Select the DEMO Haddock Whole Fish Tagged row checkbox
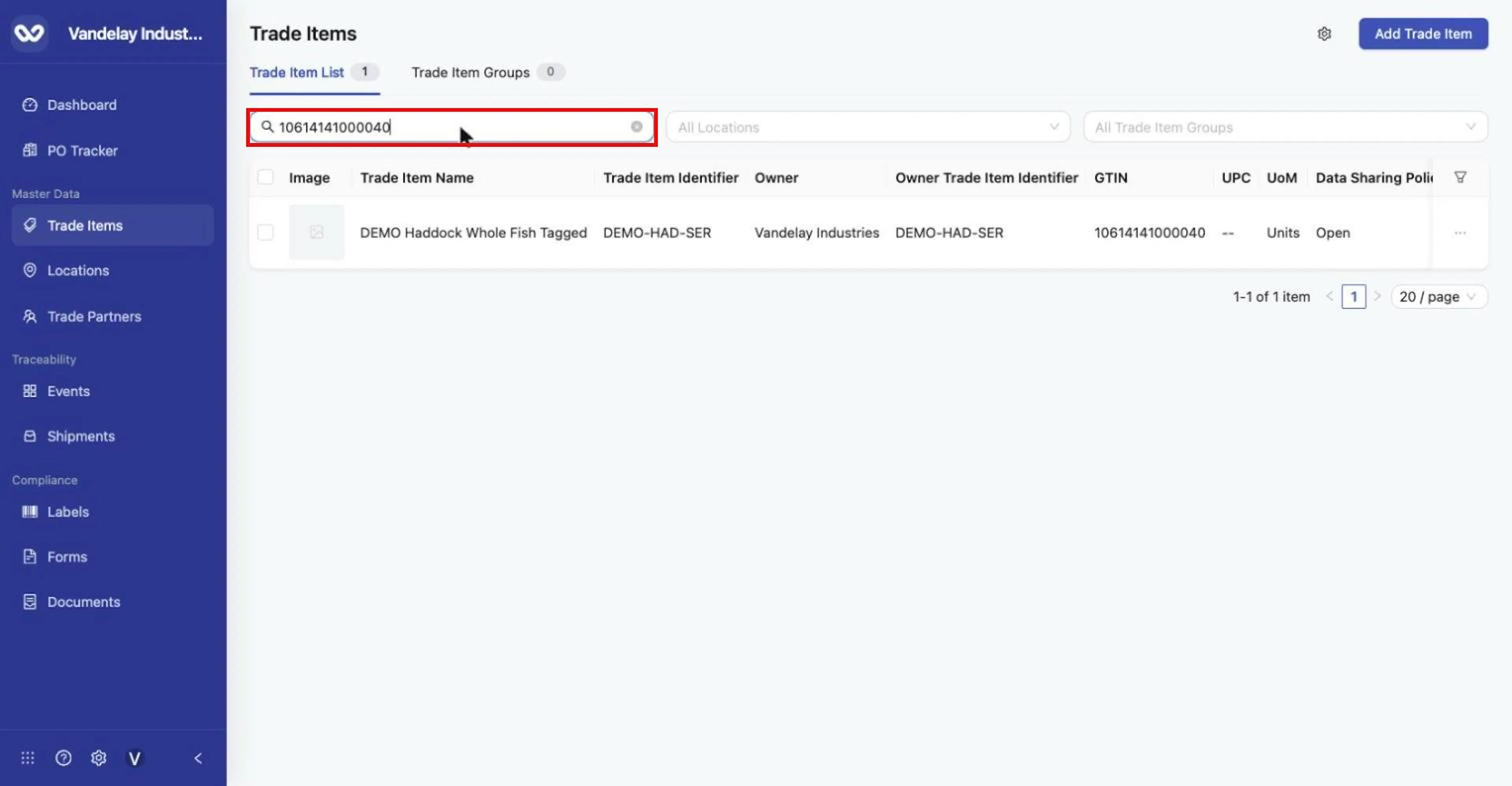 point(265,232)
